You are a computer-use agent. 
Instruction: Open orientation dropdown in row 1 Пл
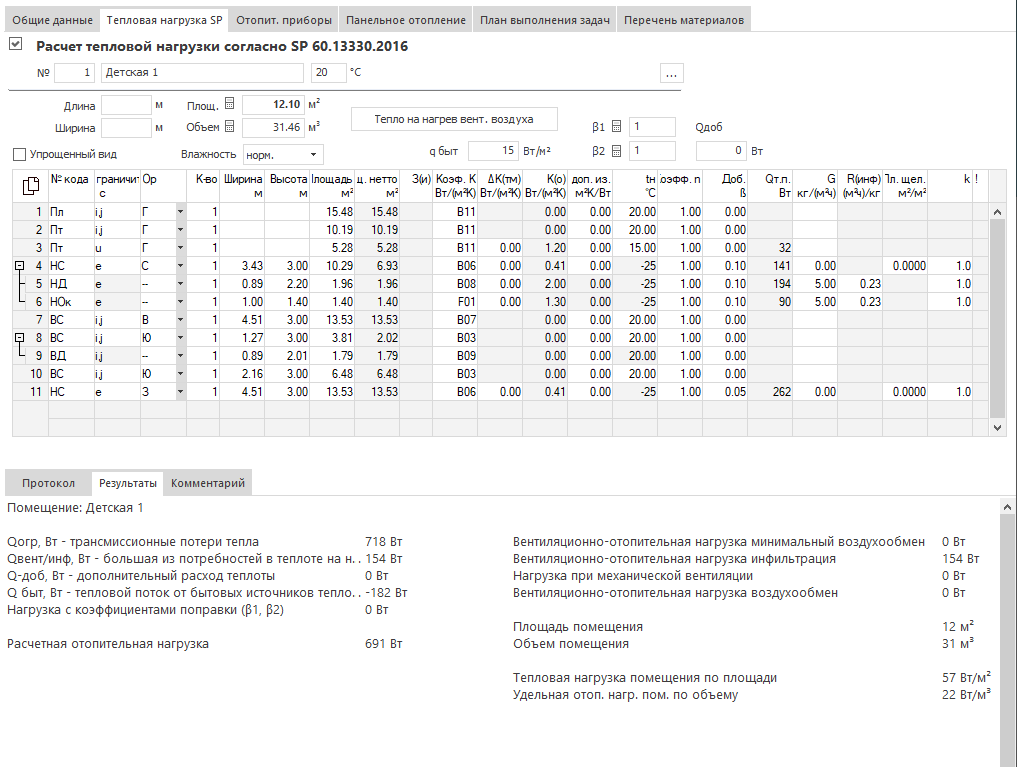click(x=180, y=212)
